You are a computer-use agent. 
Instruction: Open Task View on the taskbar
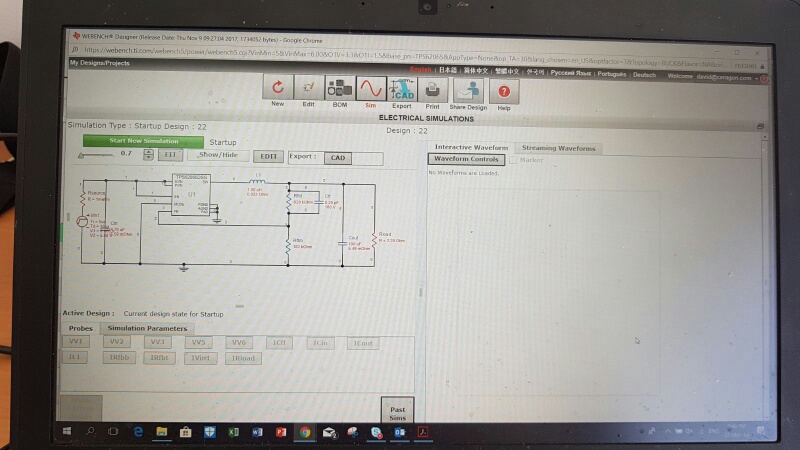point(113,431)
